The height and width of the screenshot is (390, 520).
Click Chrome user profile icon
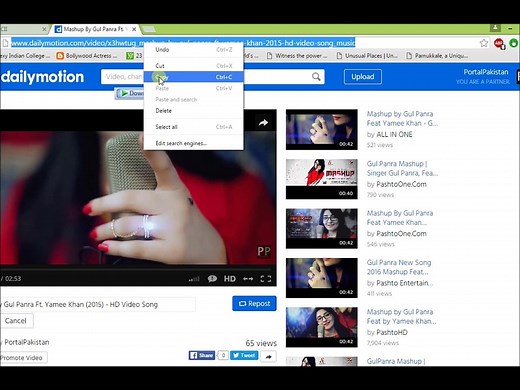[495, 28]
